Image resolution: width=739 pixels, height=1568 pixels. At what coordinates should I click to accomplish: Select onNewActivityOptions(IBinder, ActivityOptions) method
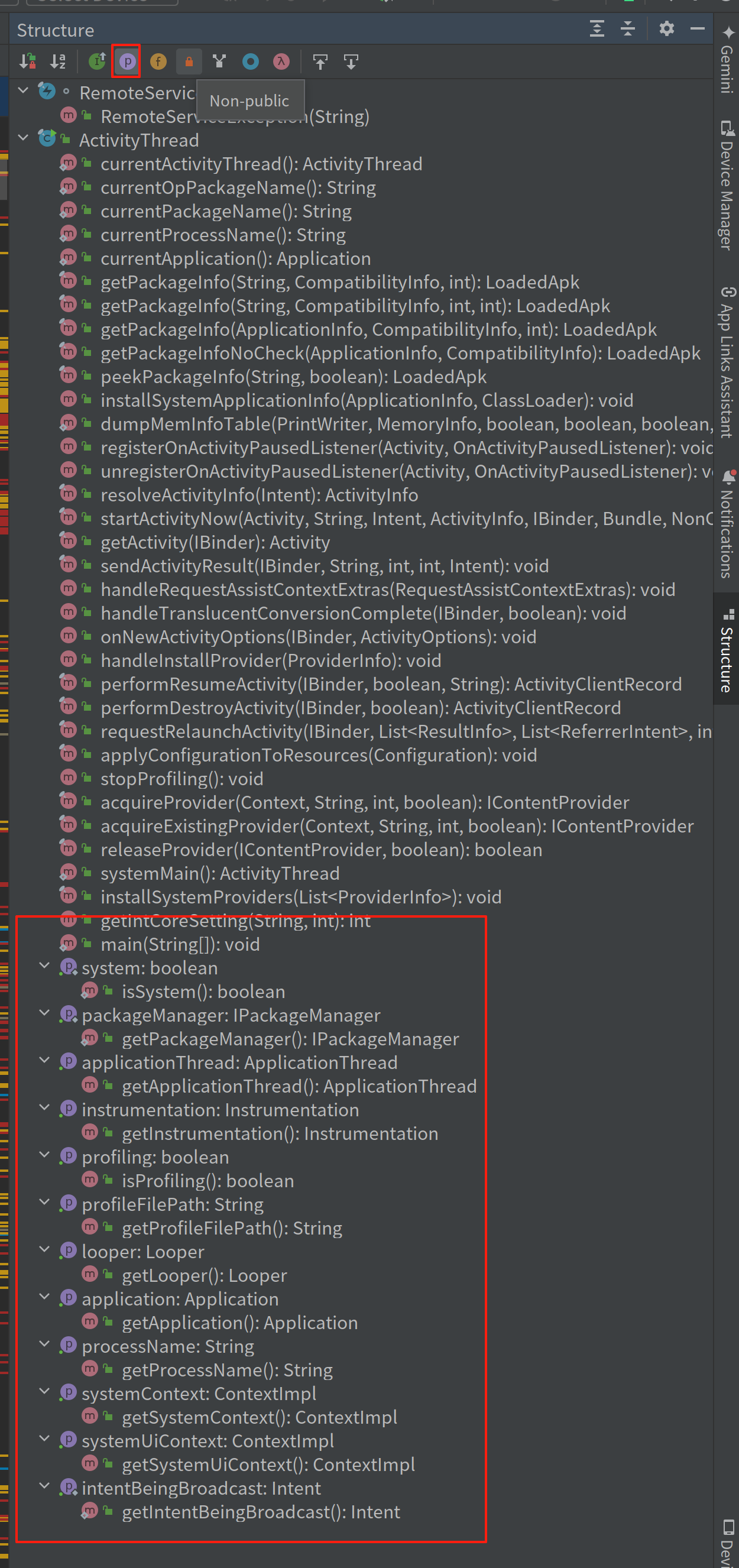pyautogui.click(x=319, y=637)
